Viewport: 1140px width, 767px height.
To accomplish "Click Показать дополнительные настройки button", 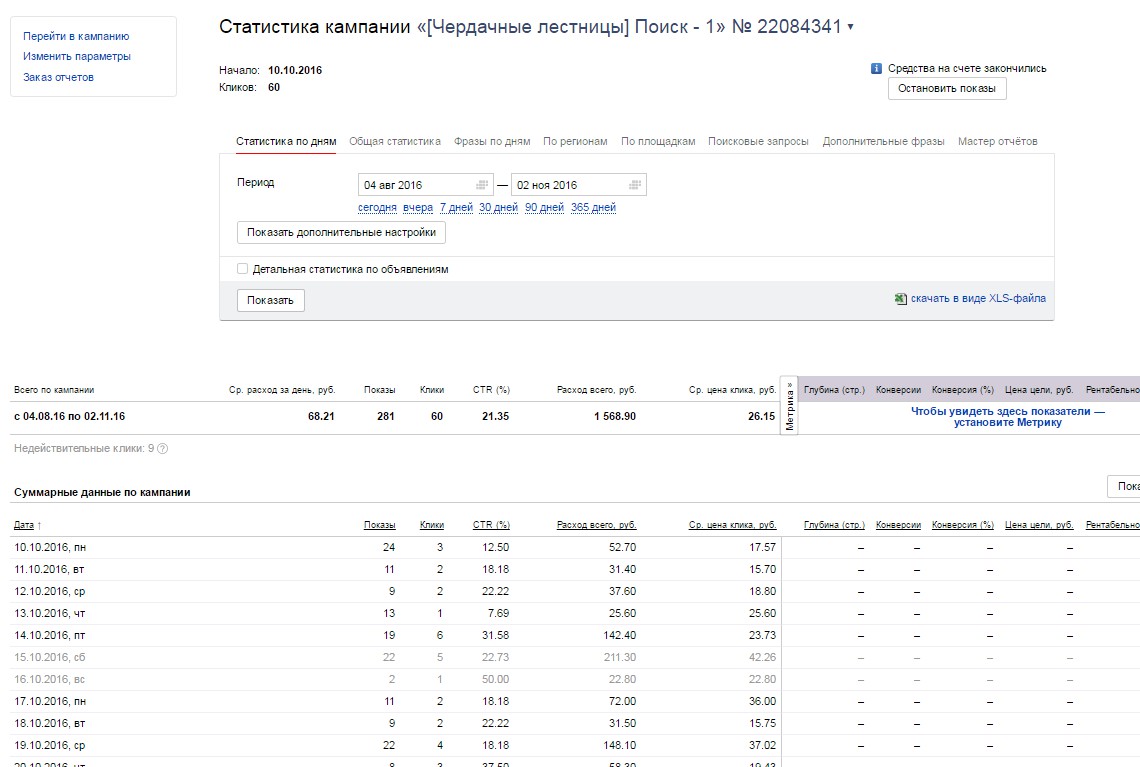I will click(x=341, y=233).
